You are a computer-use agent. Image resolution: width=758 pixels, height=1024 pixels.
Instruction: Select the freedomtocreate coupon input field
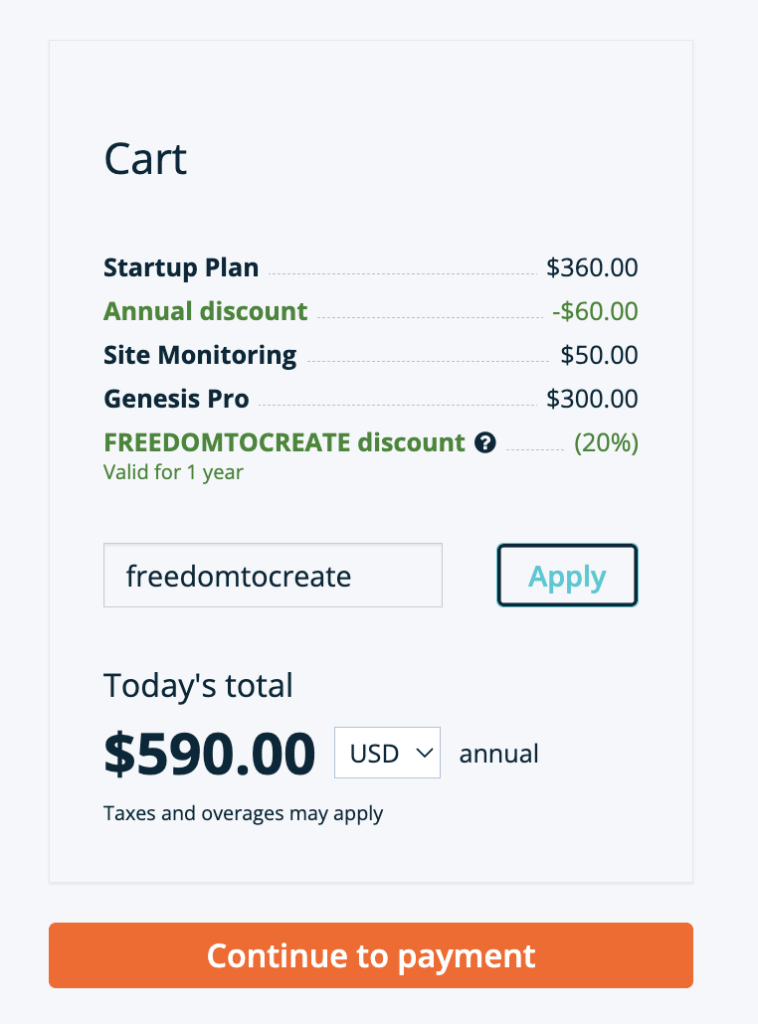[x=272, y=575]
